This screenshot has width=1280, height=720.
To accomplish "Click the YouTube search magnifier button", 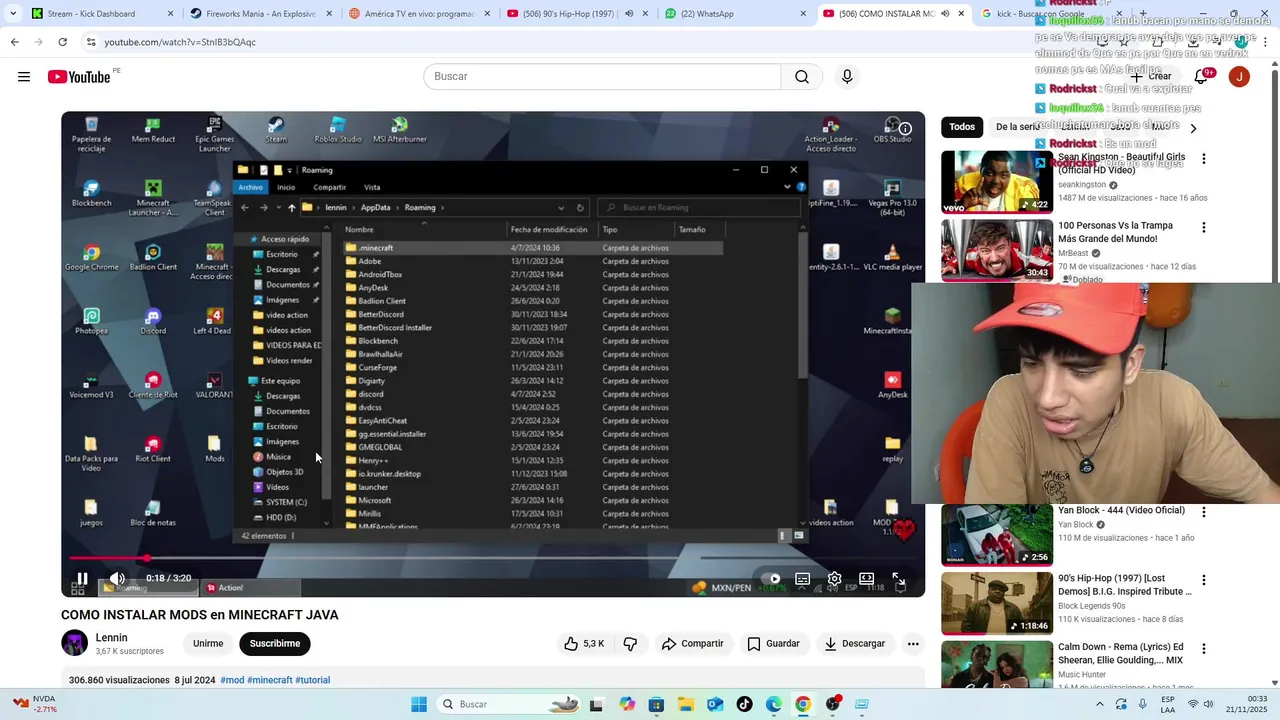I will coord(802,77).
